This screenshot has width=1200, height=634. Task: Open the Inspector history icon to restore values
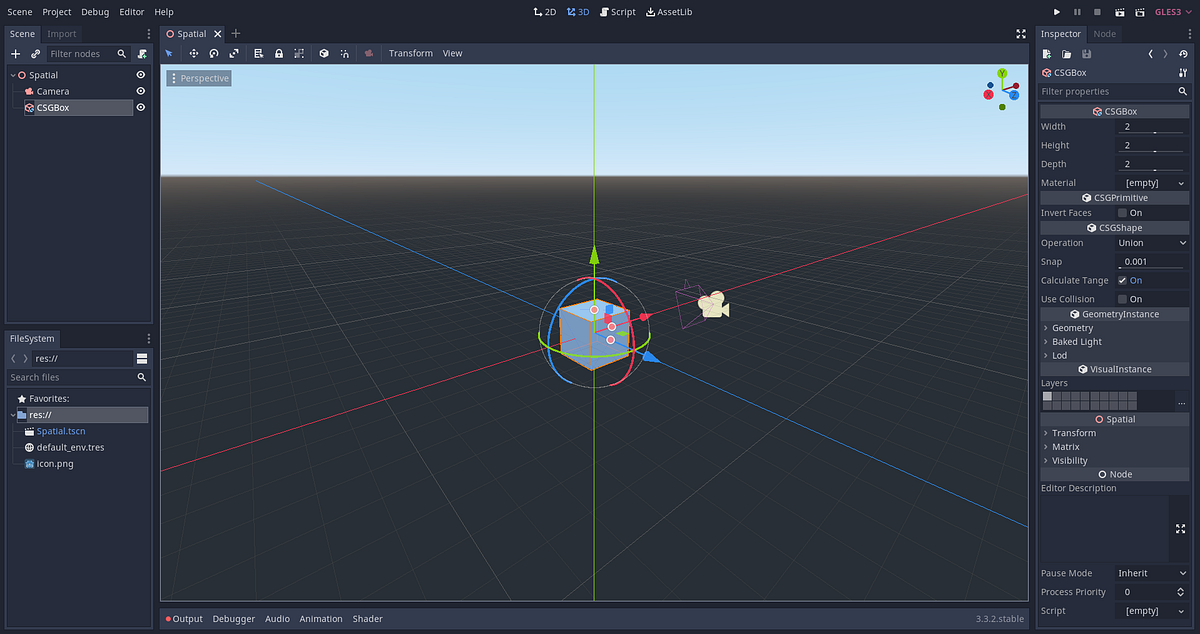(1183, 56)
